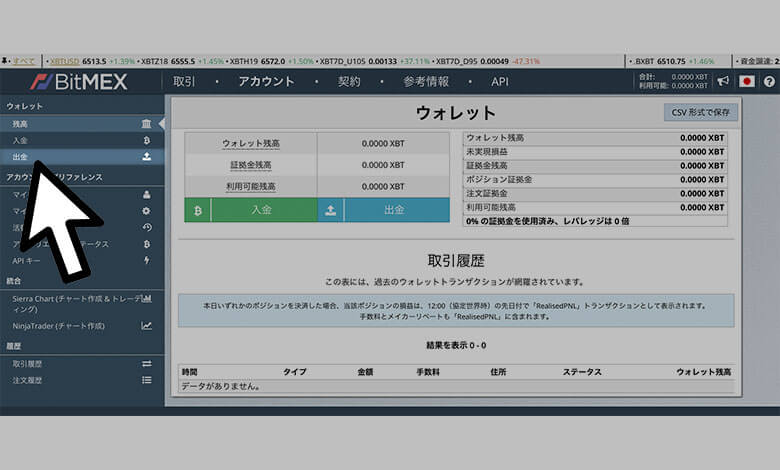The height and width of the screenshot is (470, 780).
Task: Click the lightning bolt icon beside API キー
Action: pyautogui.click(x=147, y=260)
